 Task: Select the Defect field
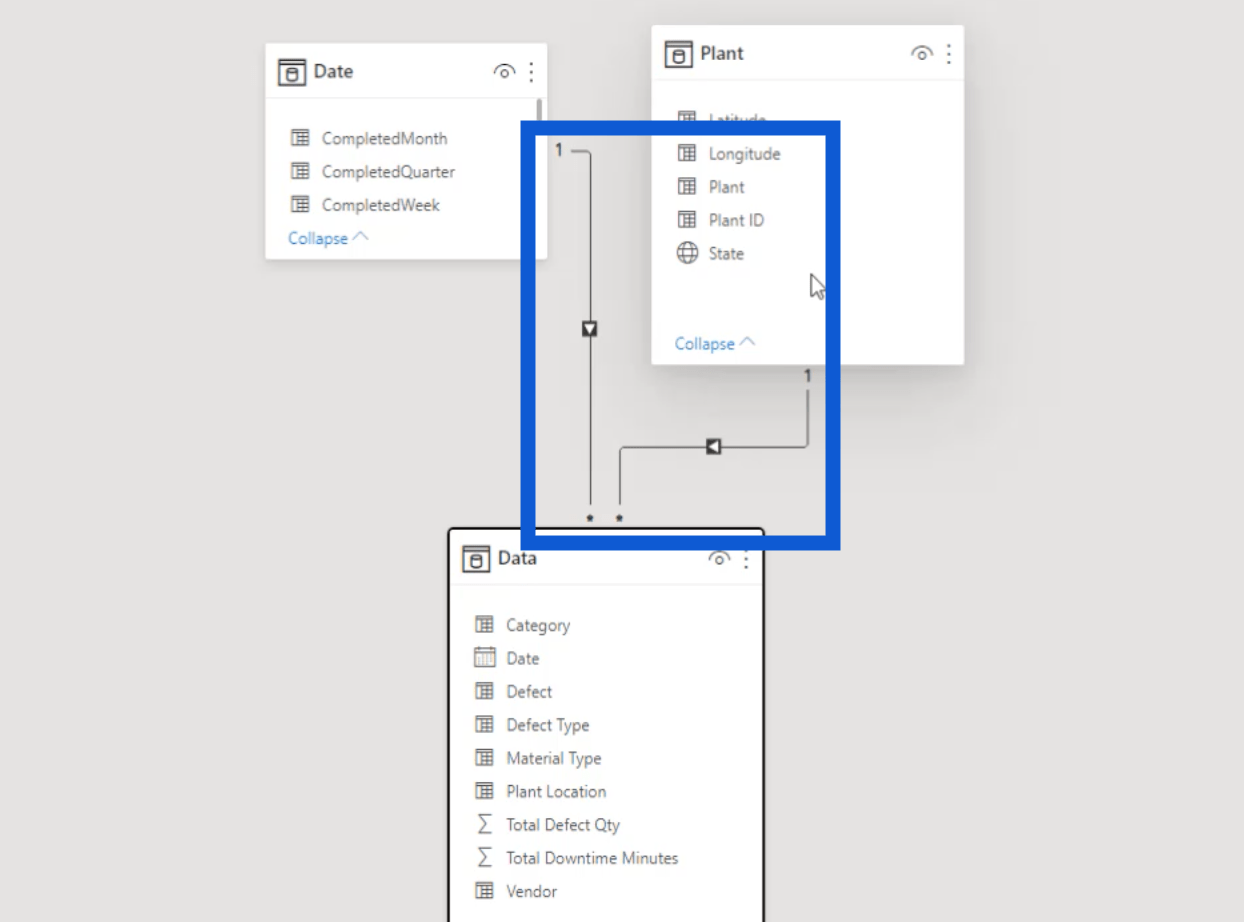[x=529, y=691]
